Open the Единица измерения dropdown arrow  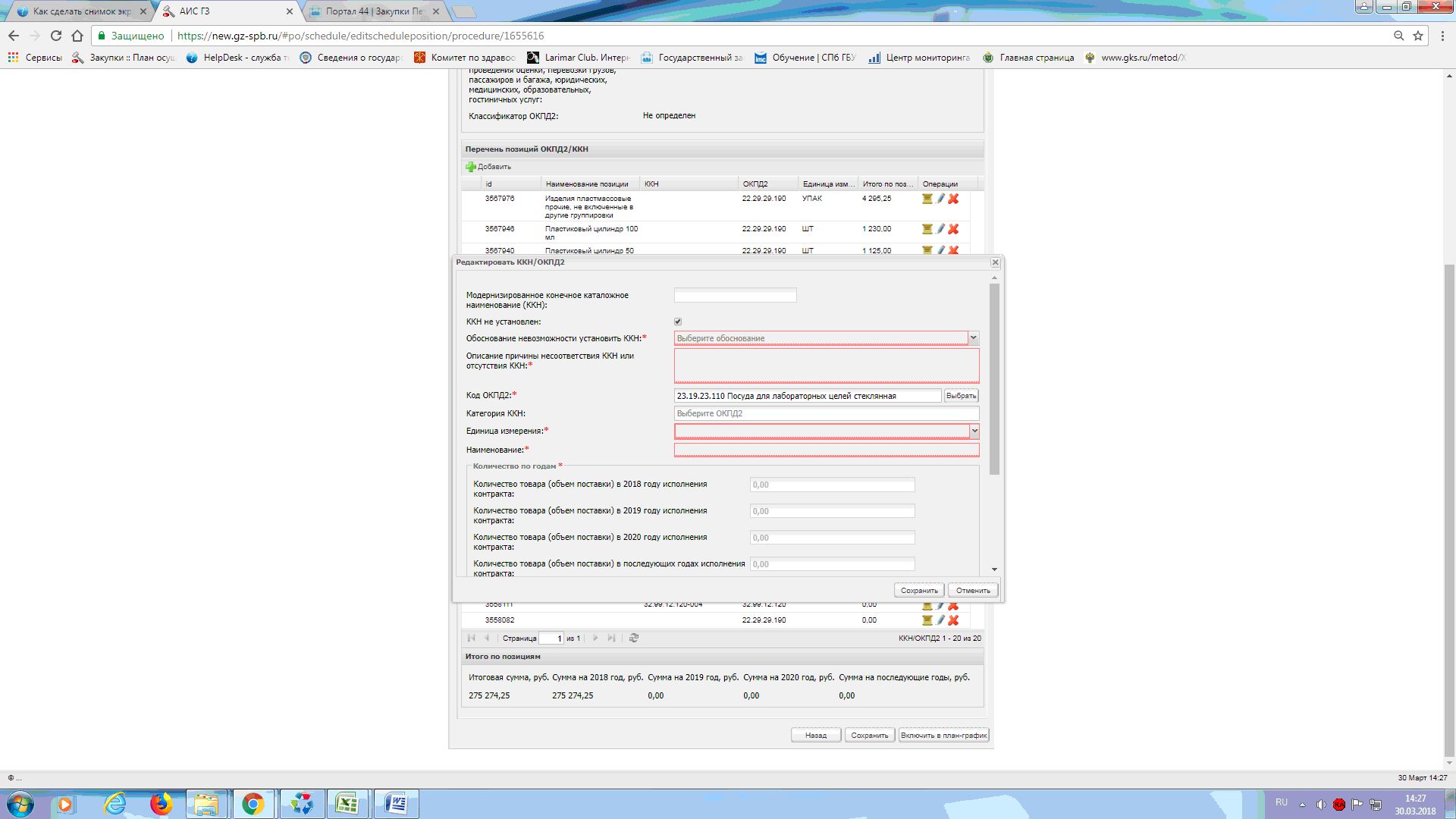(x=974, y=431)
